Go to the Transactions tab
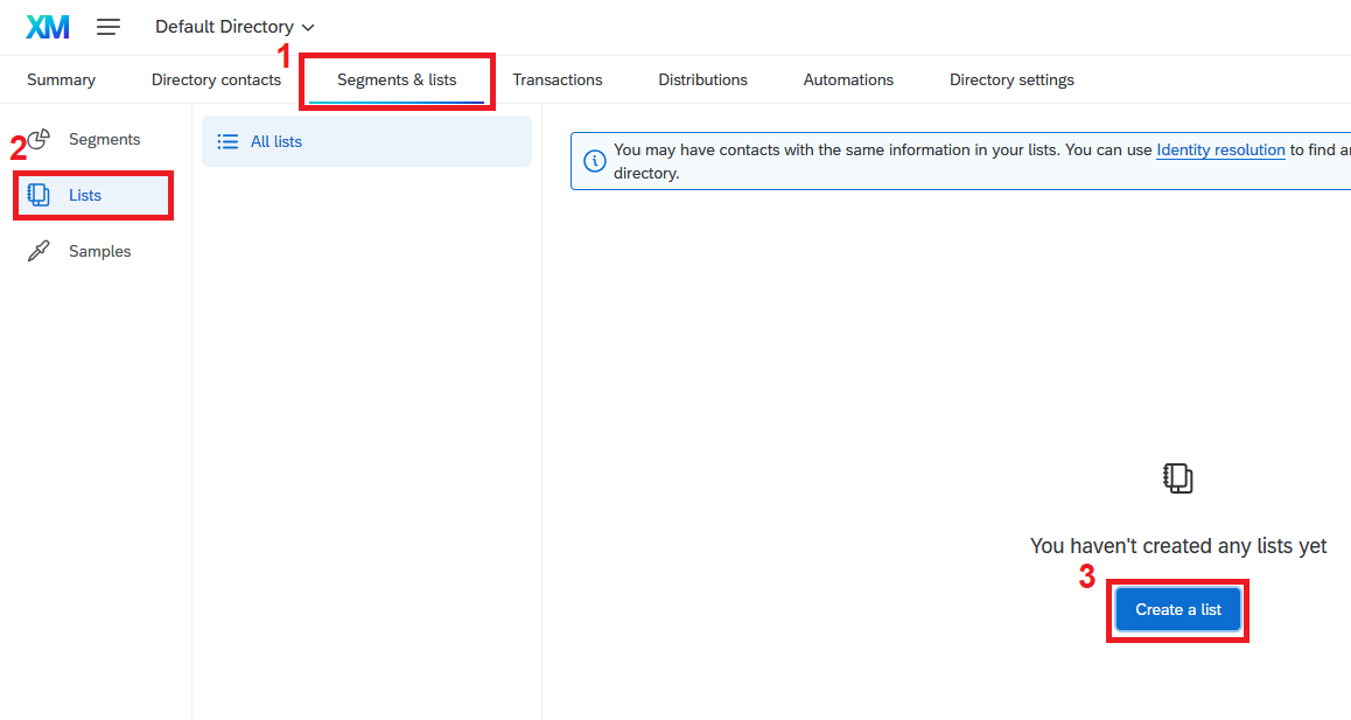Screen dimensions: 1351x720 tap(557, 80)
